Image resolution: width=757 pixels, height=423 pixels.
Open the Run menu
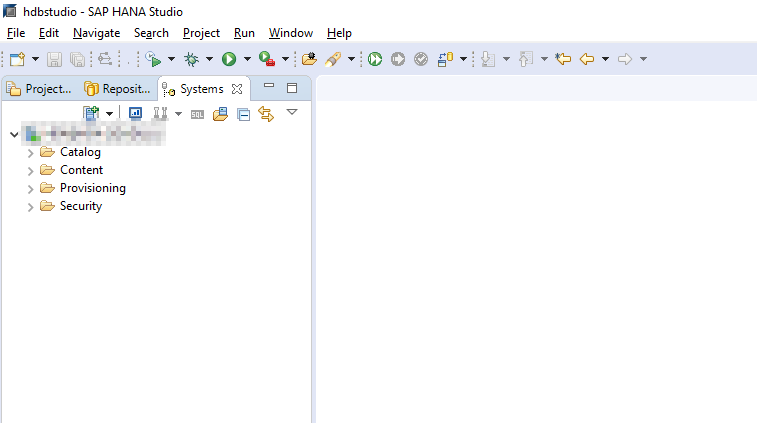pyautogui.click(x=244, y=33)
